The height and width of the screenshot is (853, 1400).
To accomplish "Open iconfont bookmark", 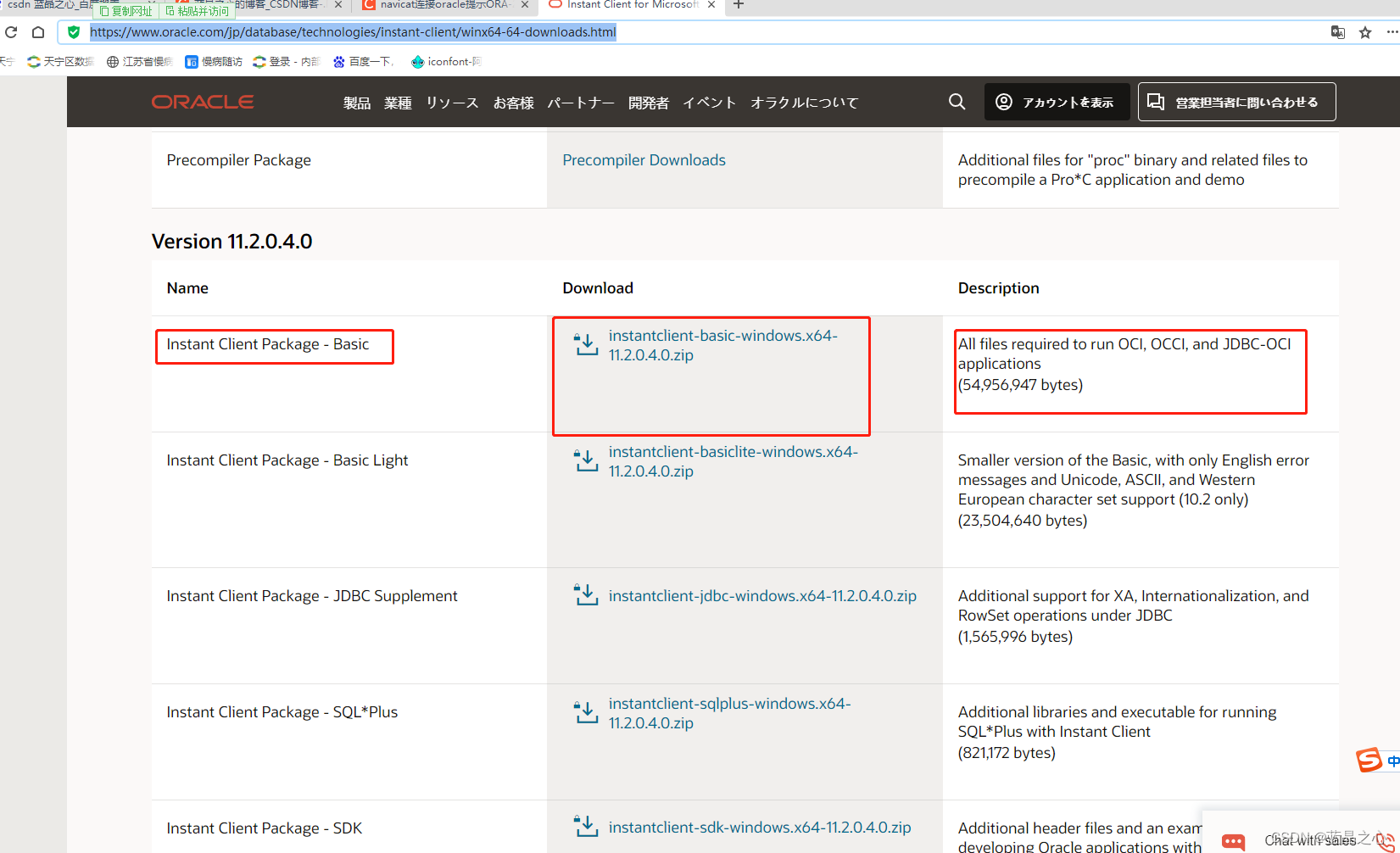I will 446,62.
